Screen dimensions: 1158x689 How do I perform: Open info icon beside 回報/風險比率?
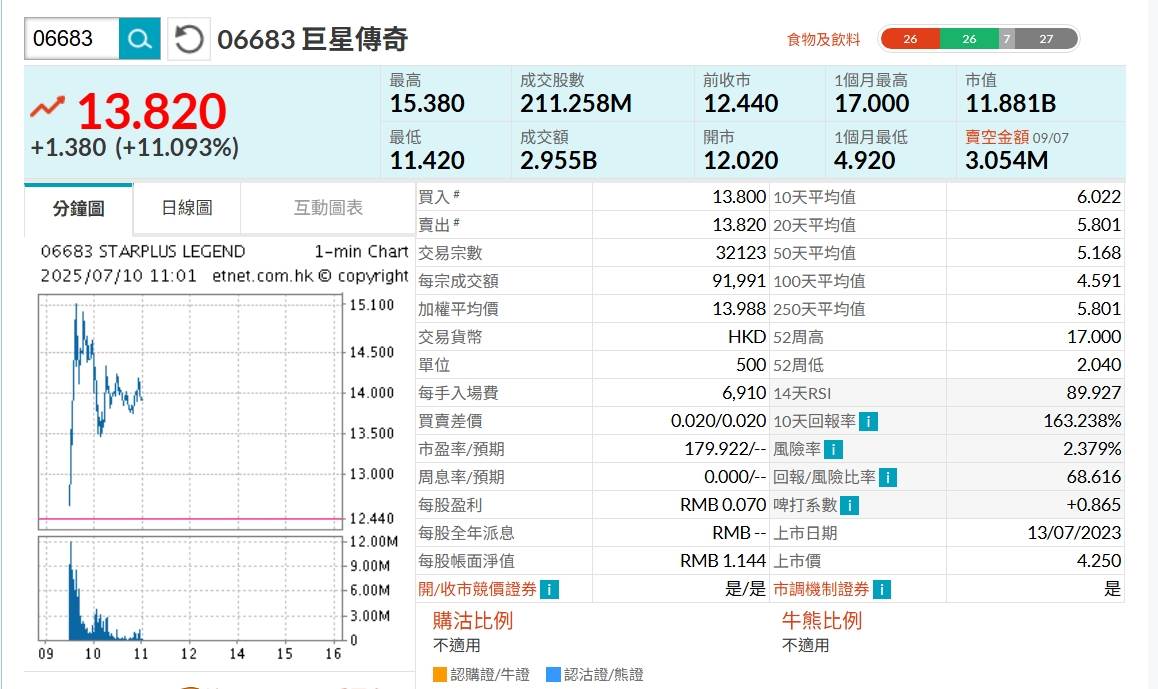888,477
